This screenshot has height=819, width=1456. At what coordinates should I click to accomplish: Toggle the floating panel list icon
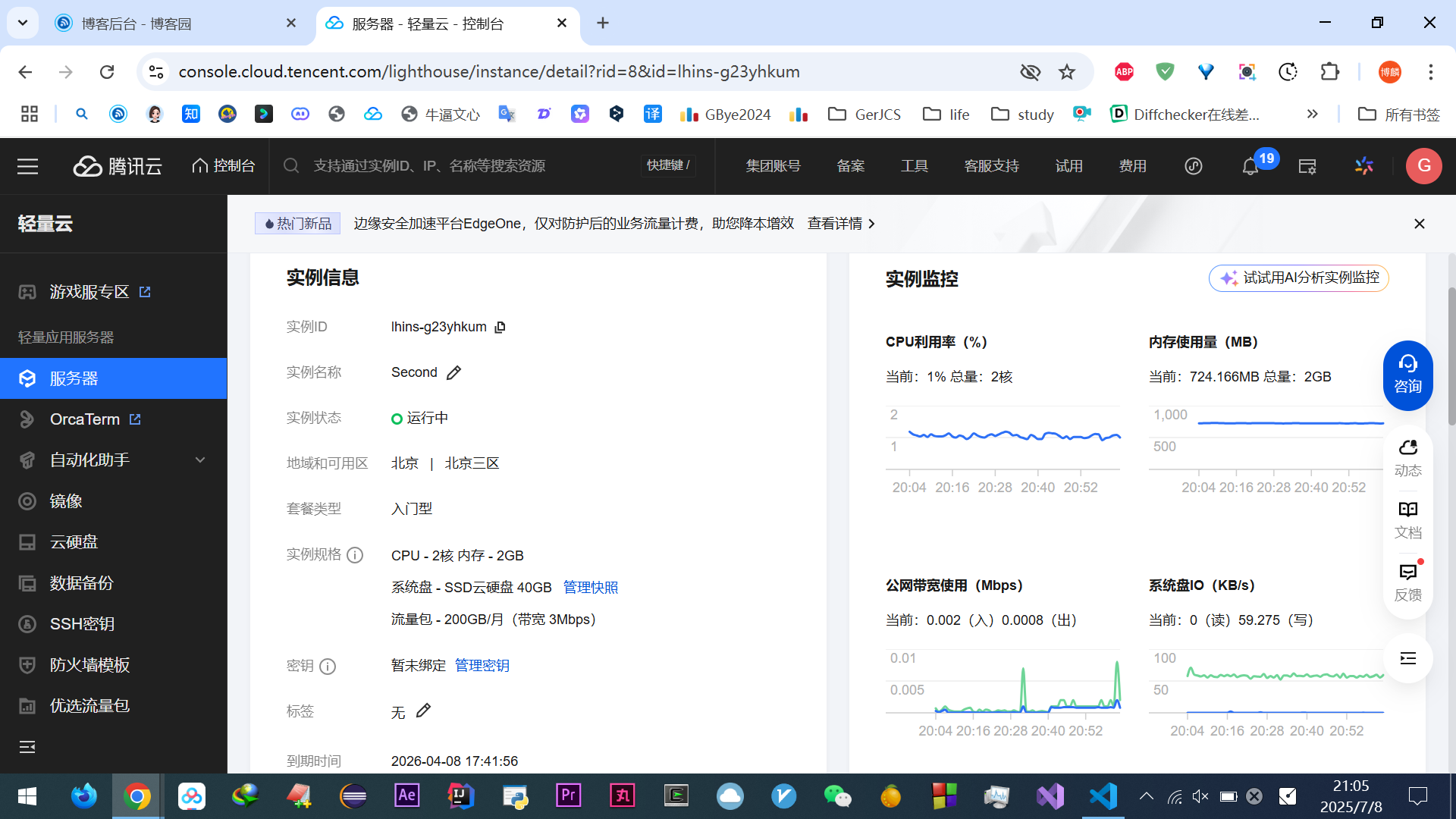point(1407,658)
